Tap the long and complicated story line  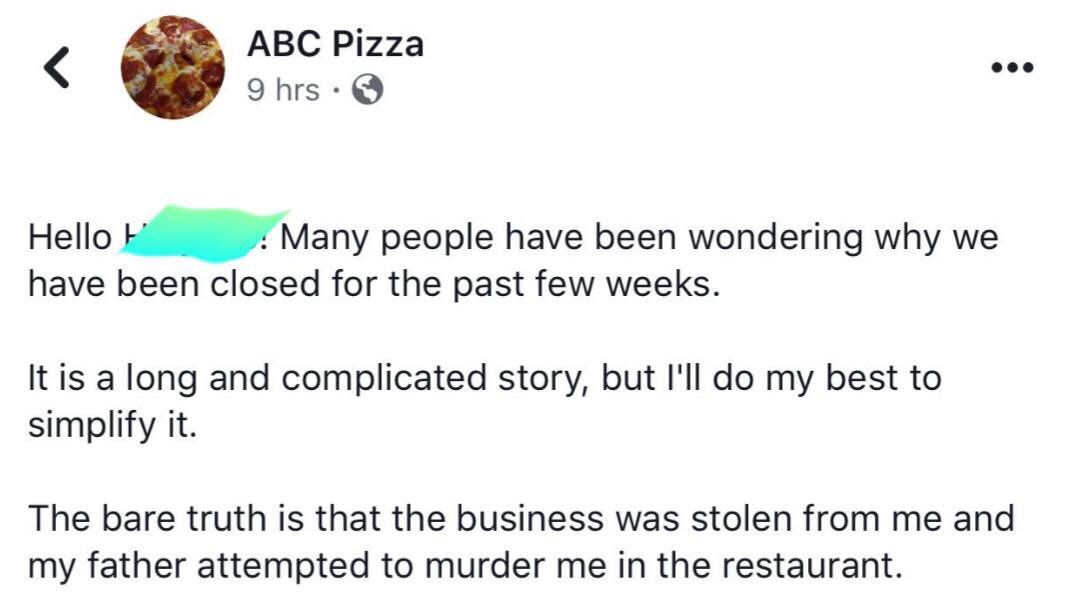[x=484, y=381]
